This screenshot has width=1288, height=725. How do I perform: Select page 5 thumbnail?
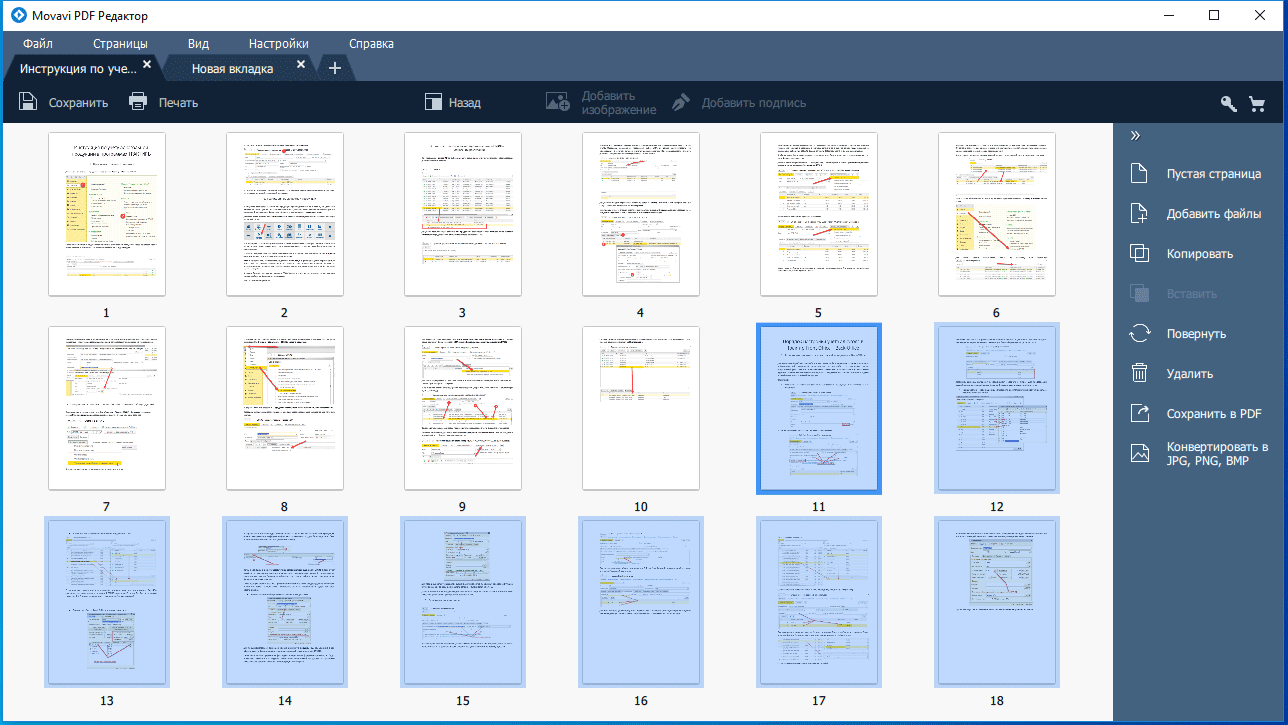[x=818, y=214]
